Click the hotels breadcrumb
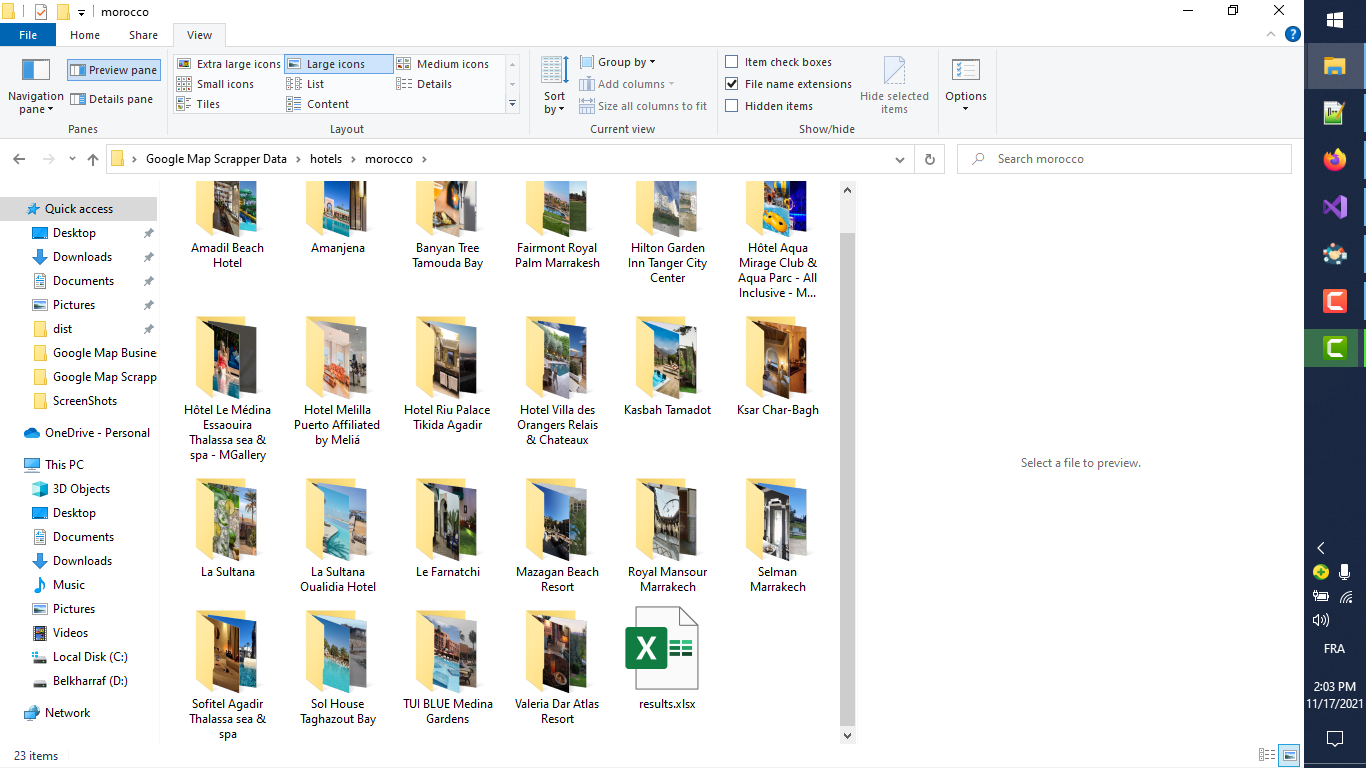 tap(326, 159)
